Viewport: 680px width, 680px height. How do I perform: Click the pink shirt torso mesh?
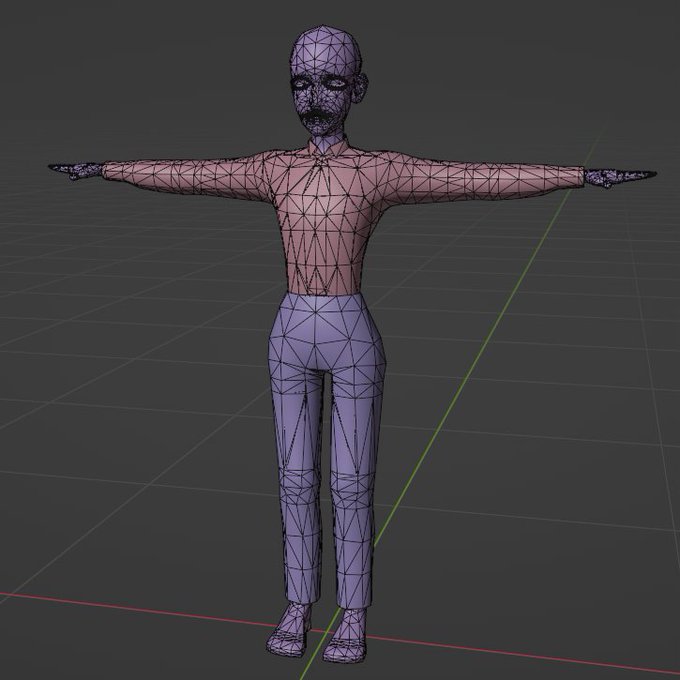coord(323,221)
